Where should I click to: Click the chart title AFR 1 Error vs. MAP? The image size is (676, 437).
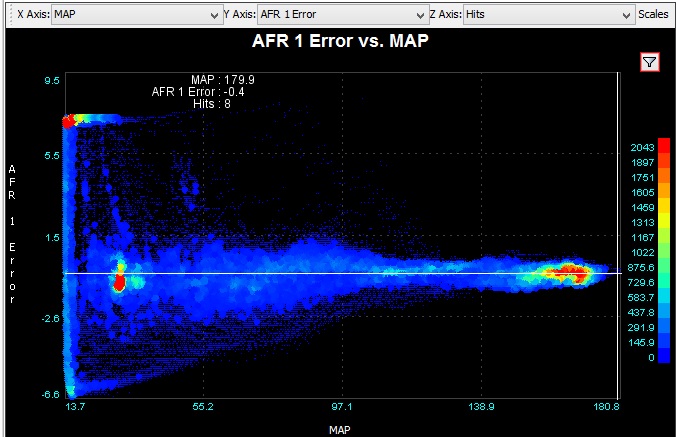340,41
